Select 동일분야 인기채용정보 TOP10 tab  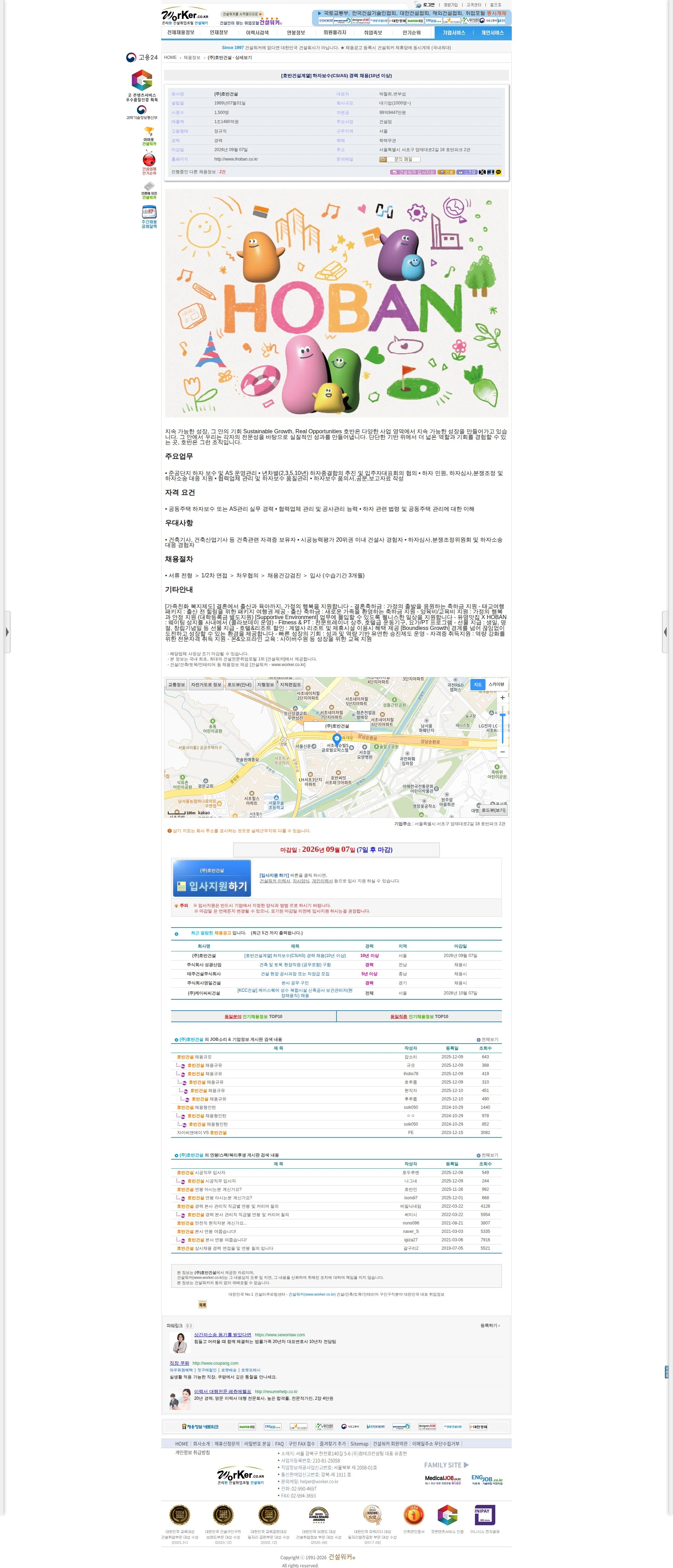click(253, 1017)
